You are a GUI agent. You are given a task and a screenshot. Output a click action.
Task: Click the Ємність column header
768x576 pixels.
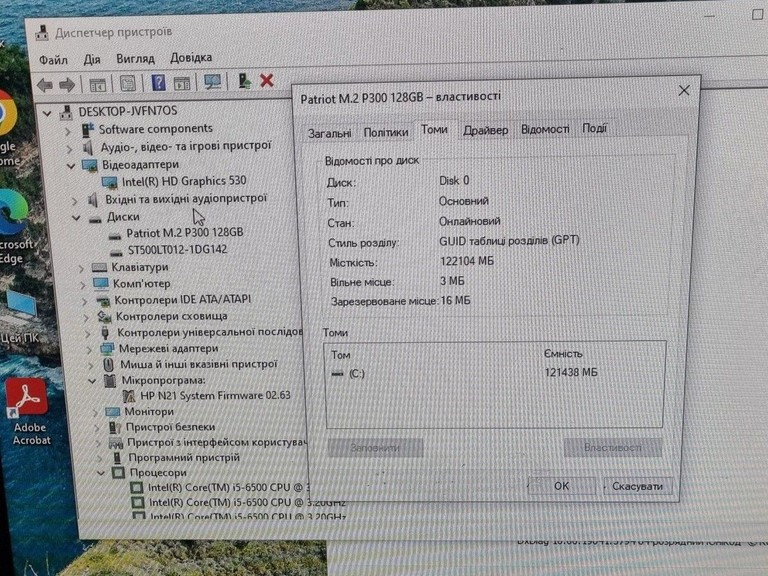click(x=563, y=353)
